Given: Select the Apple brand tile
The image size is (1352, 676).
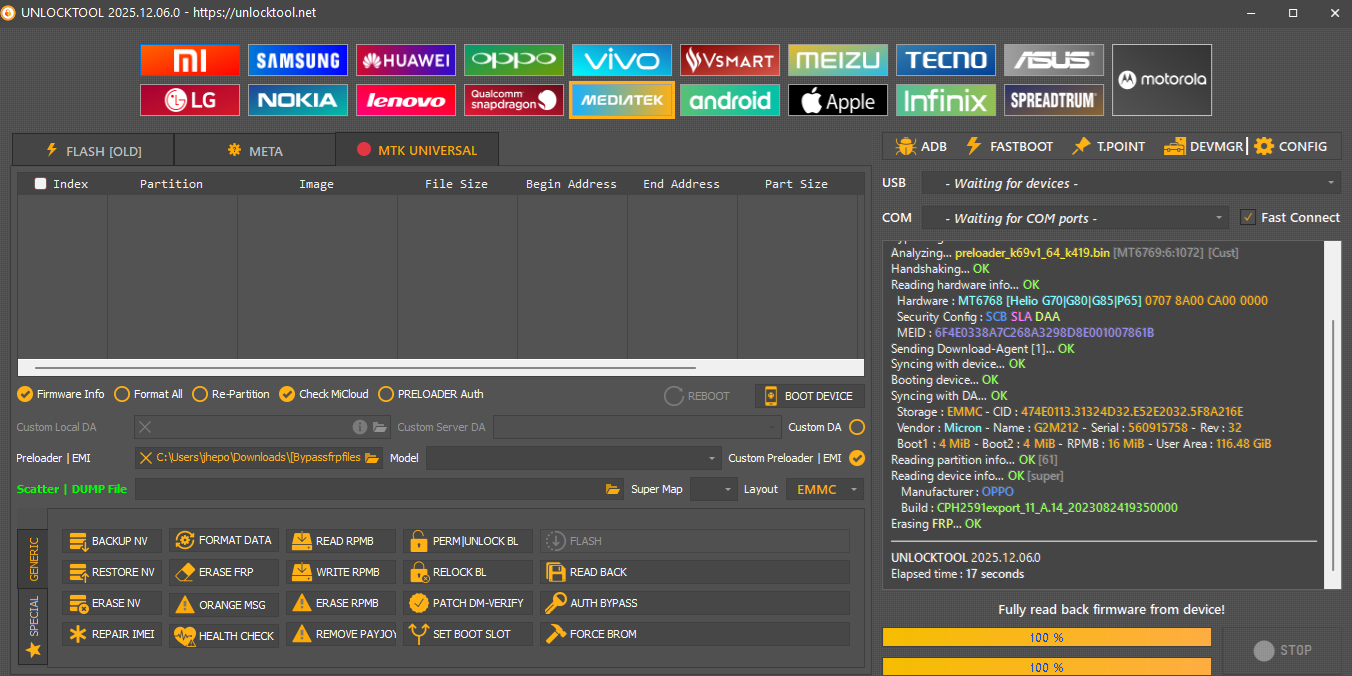Looking at the screenshot, I should pyautogui.click(x=838, y=100).
